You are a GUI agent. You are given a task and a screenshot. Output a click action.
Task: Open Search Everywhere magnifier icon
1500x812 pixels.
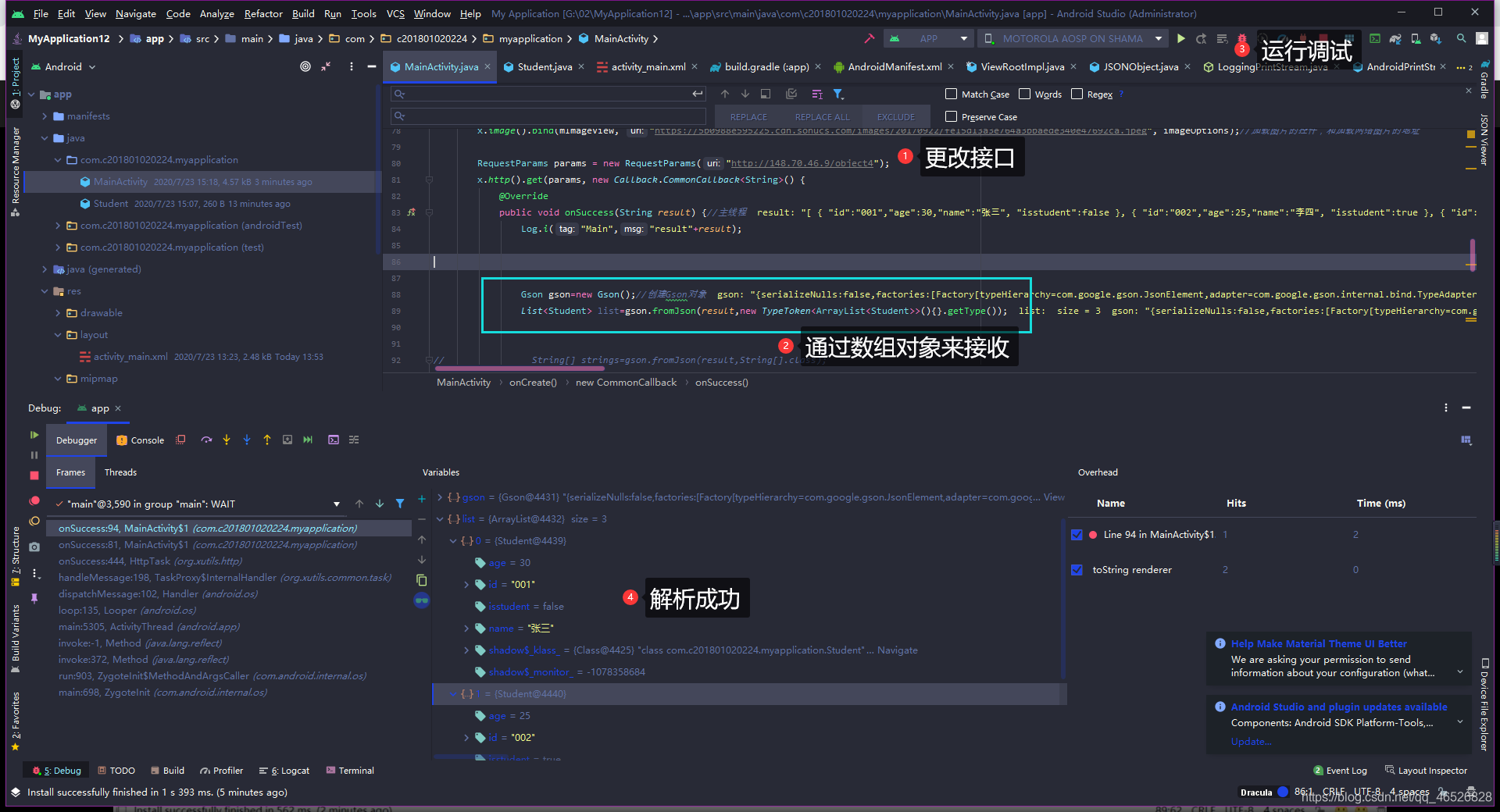[x=1461, y=38]
